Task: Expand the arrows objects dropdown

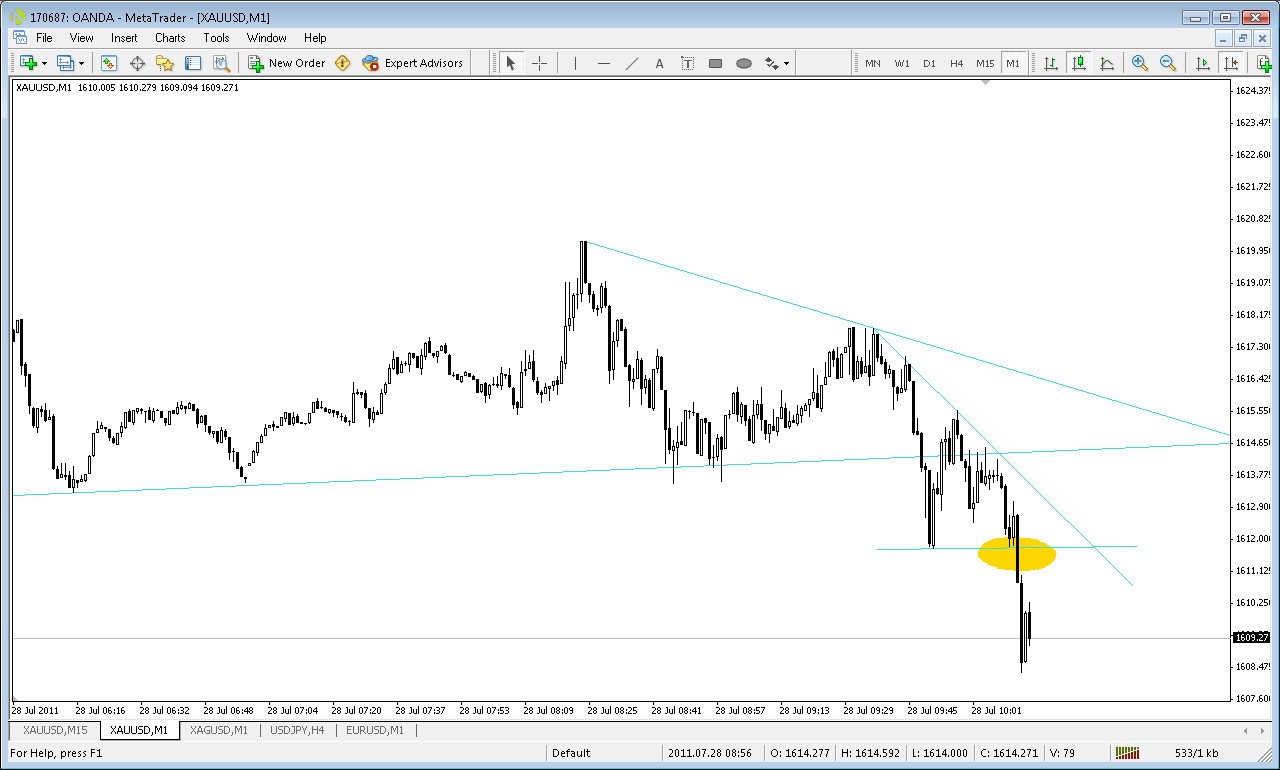Action: point(786,63)
